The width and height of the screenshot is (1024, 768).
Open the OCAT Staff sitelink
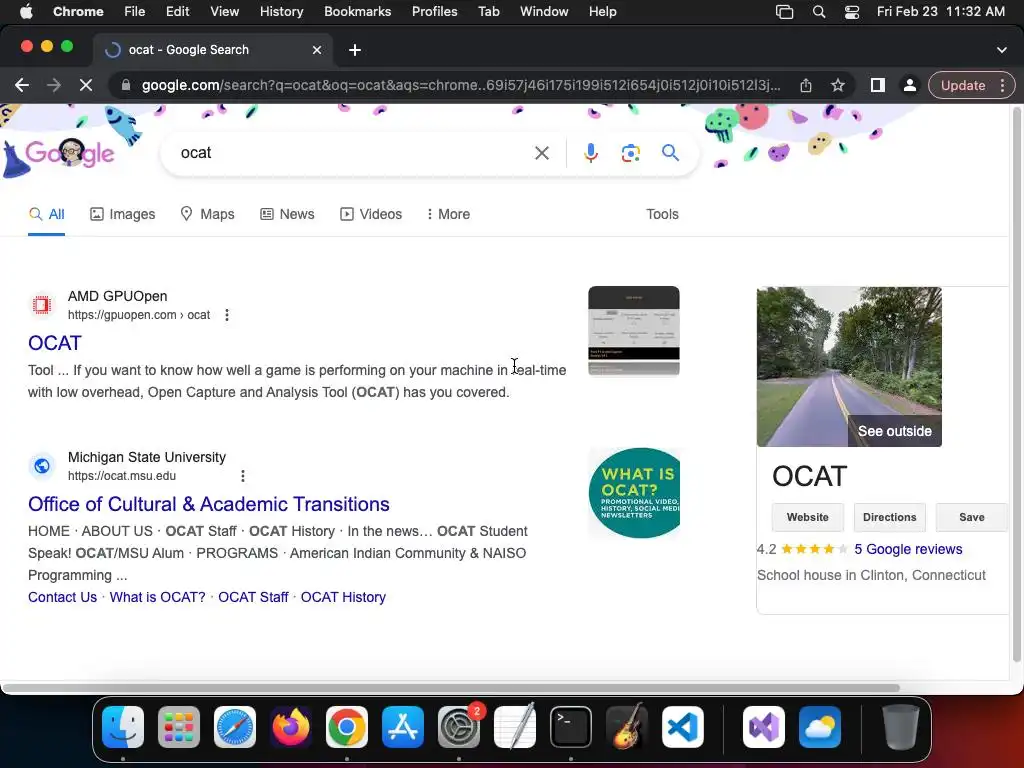(253, 597)
